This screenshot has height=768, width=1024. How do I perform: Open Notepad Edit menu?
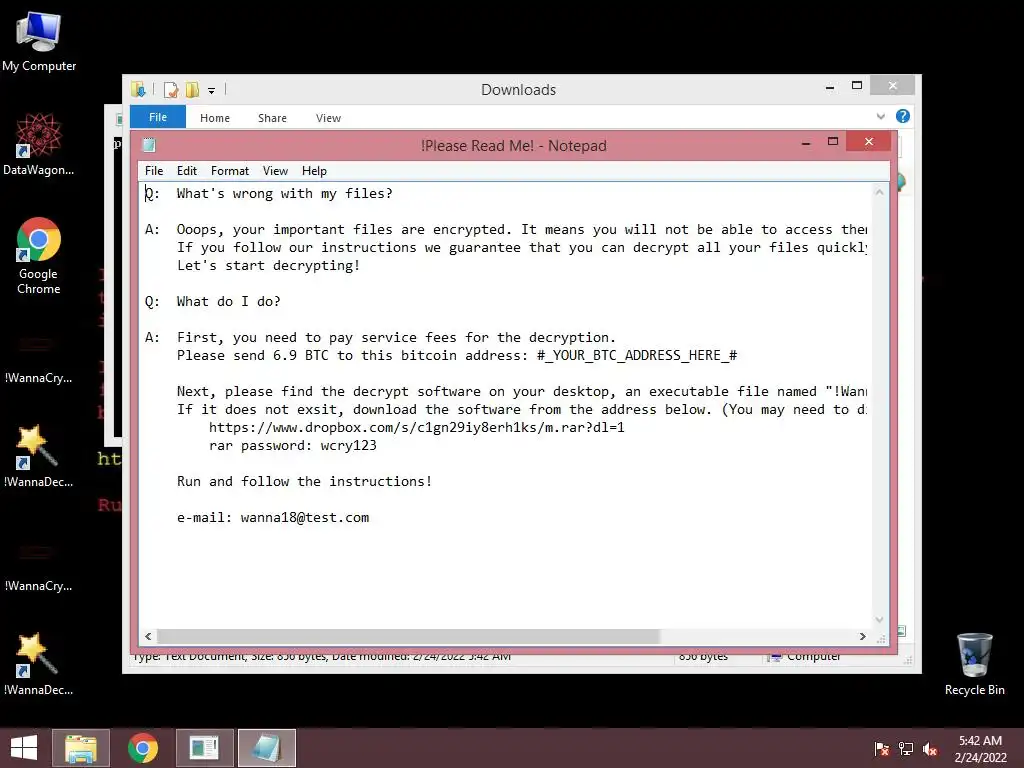(187, 171)
